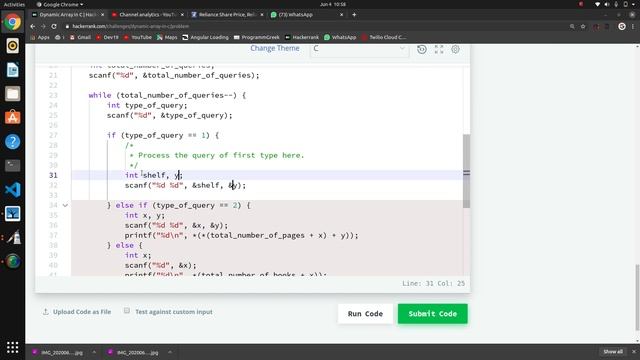
Task: Open Chrome three-dot menu
Action: (x=633, y=26)
